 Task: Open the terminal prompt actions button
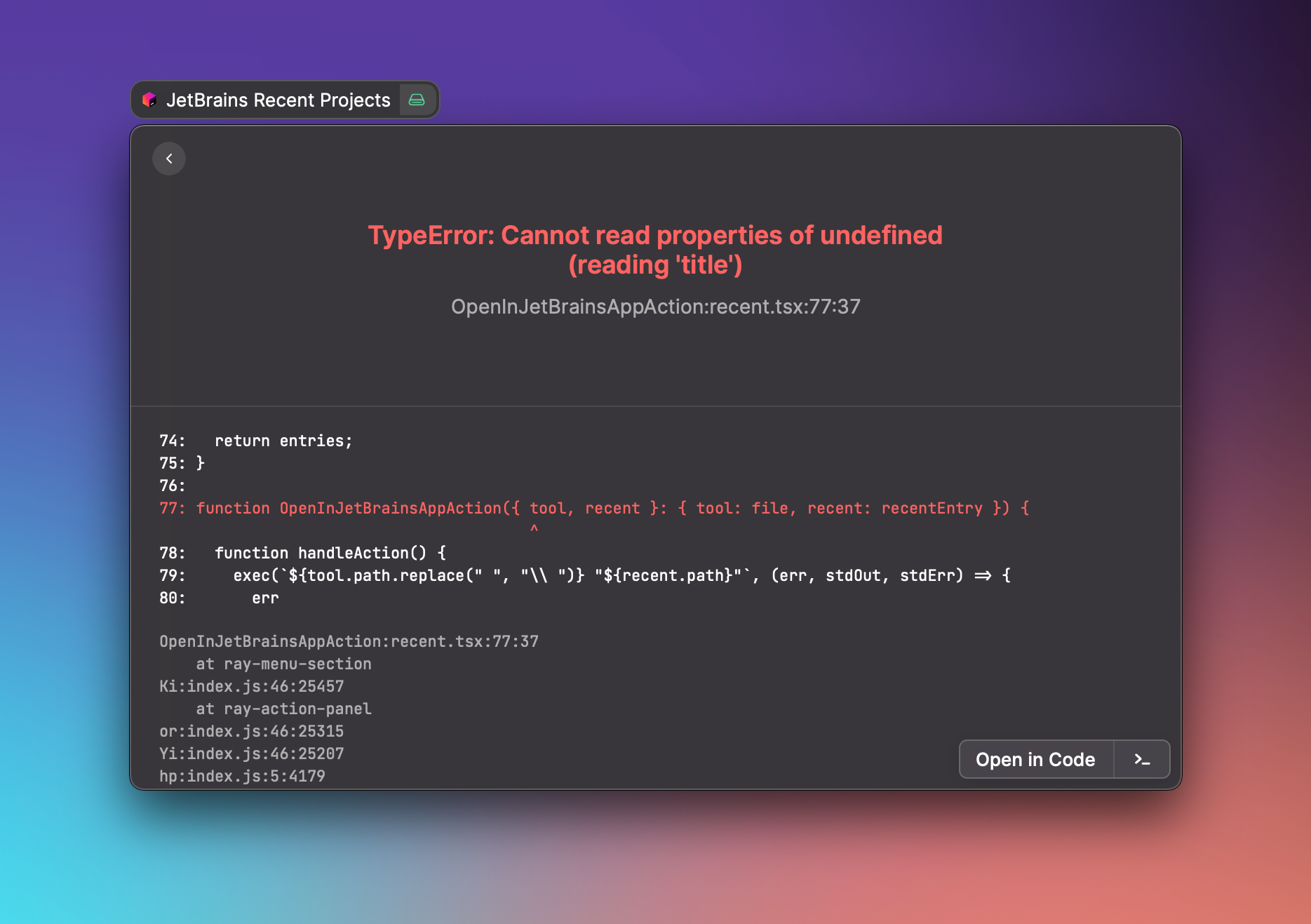(1142, 759)
